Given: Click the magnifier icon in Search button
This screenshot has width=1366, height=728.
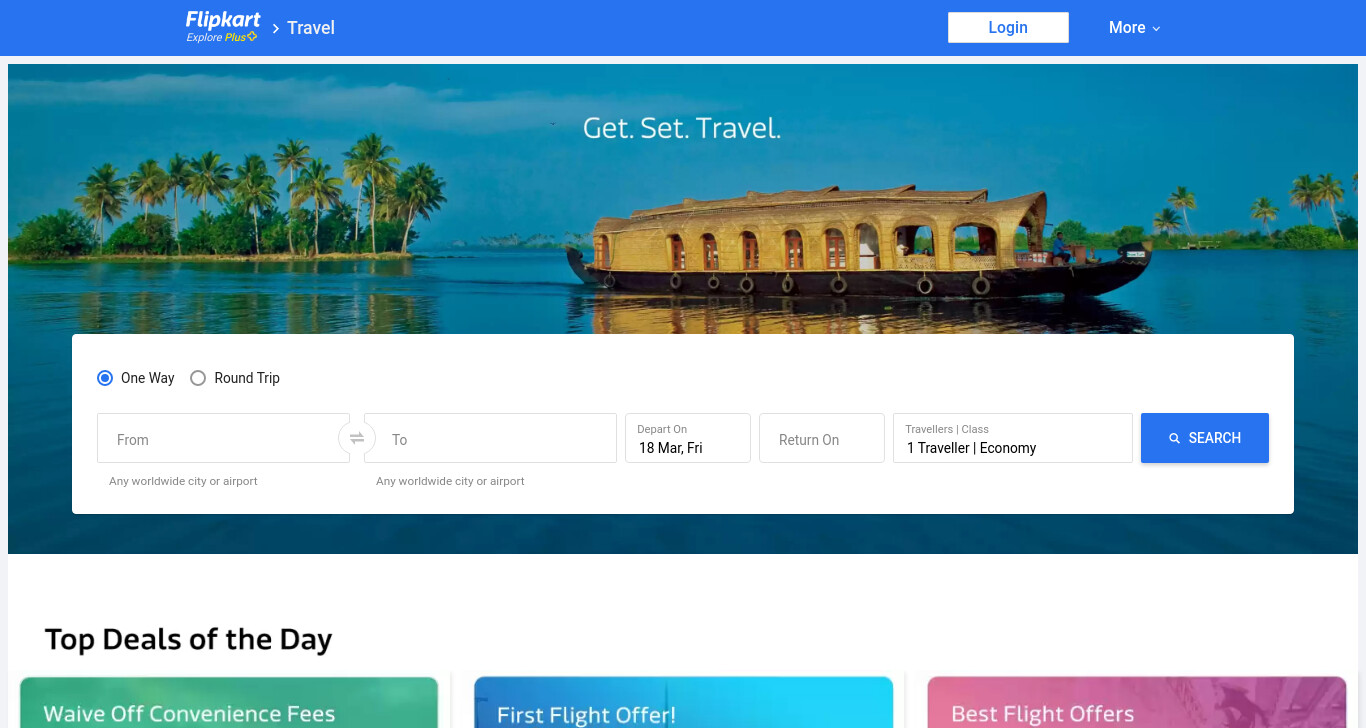Looking at the screenshot, I should pyautogui.click(x=1175, y=438).
